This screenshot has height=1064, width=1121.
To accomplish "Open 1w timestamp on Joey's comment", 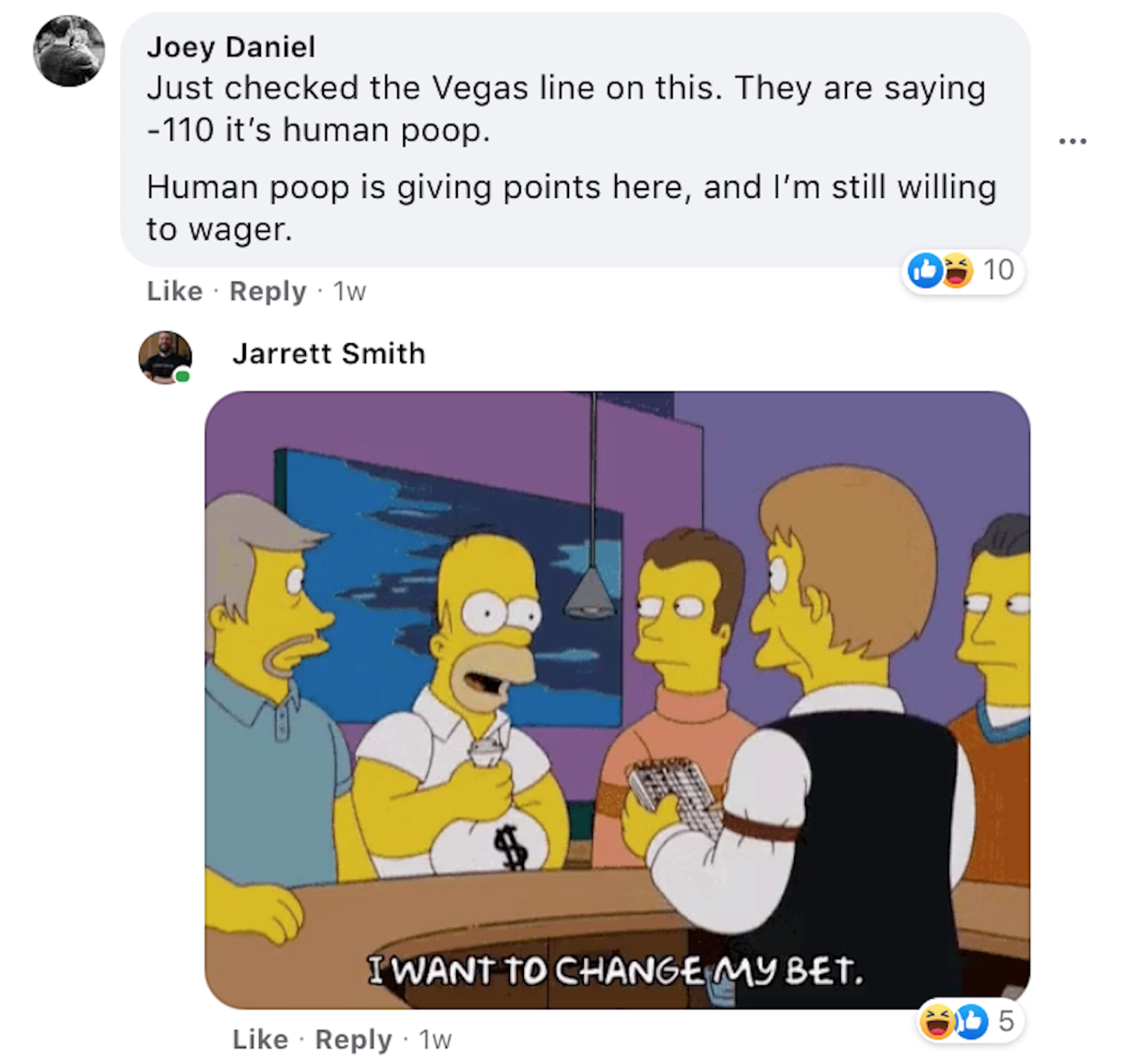I will tap(350, 291).
